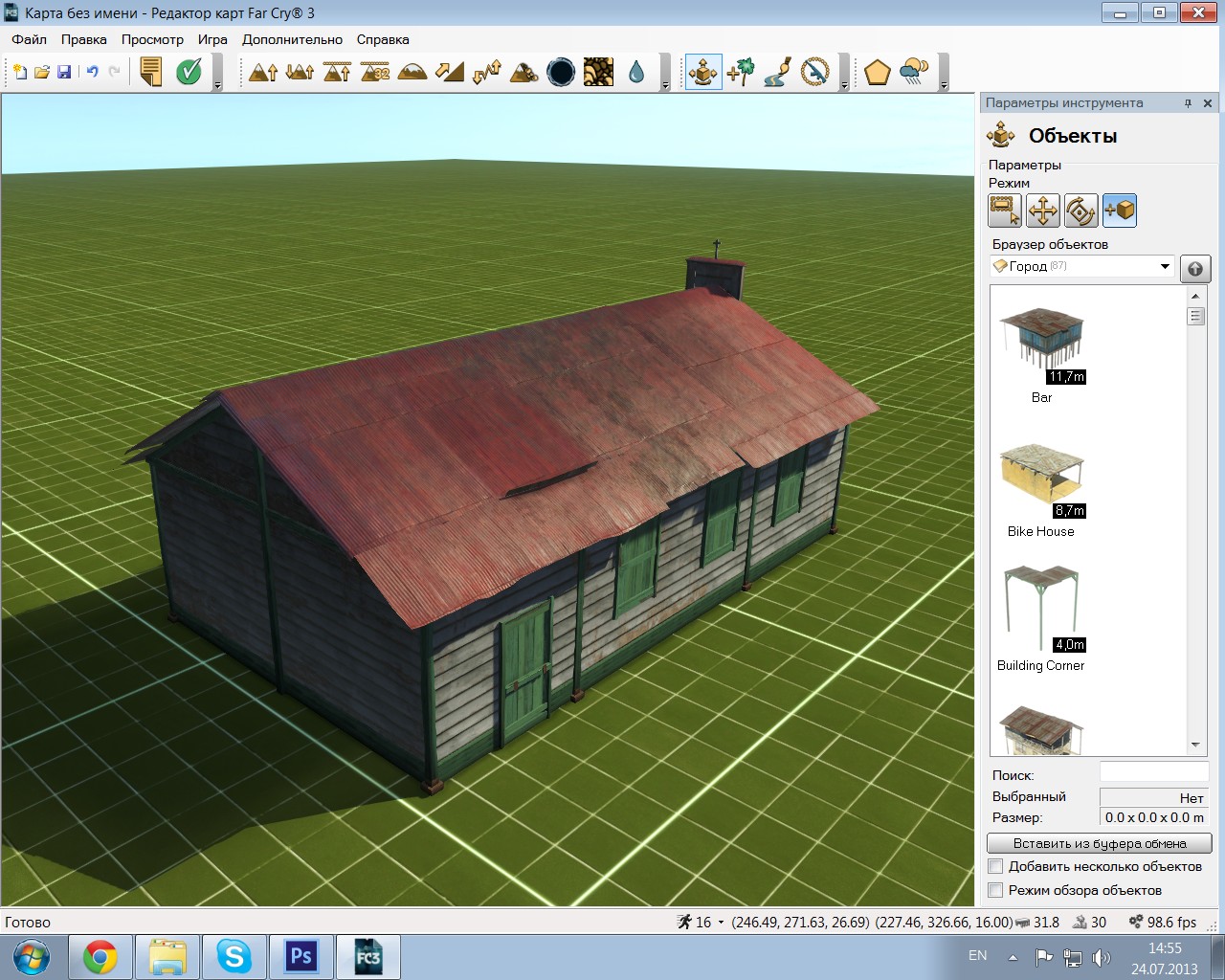Click Вставить из буфера обмена button

(1100, 843)
